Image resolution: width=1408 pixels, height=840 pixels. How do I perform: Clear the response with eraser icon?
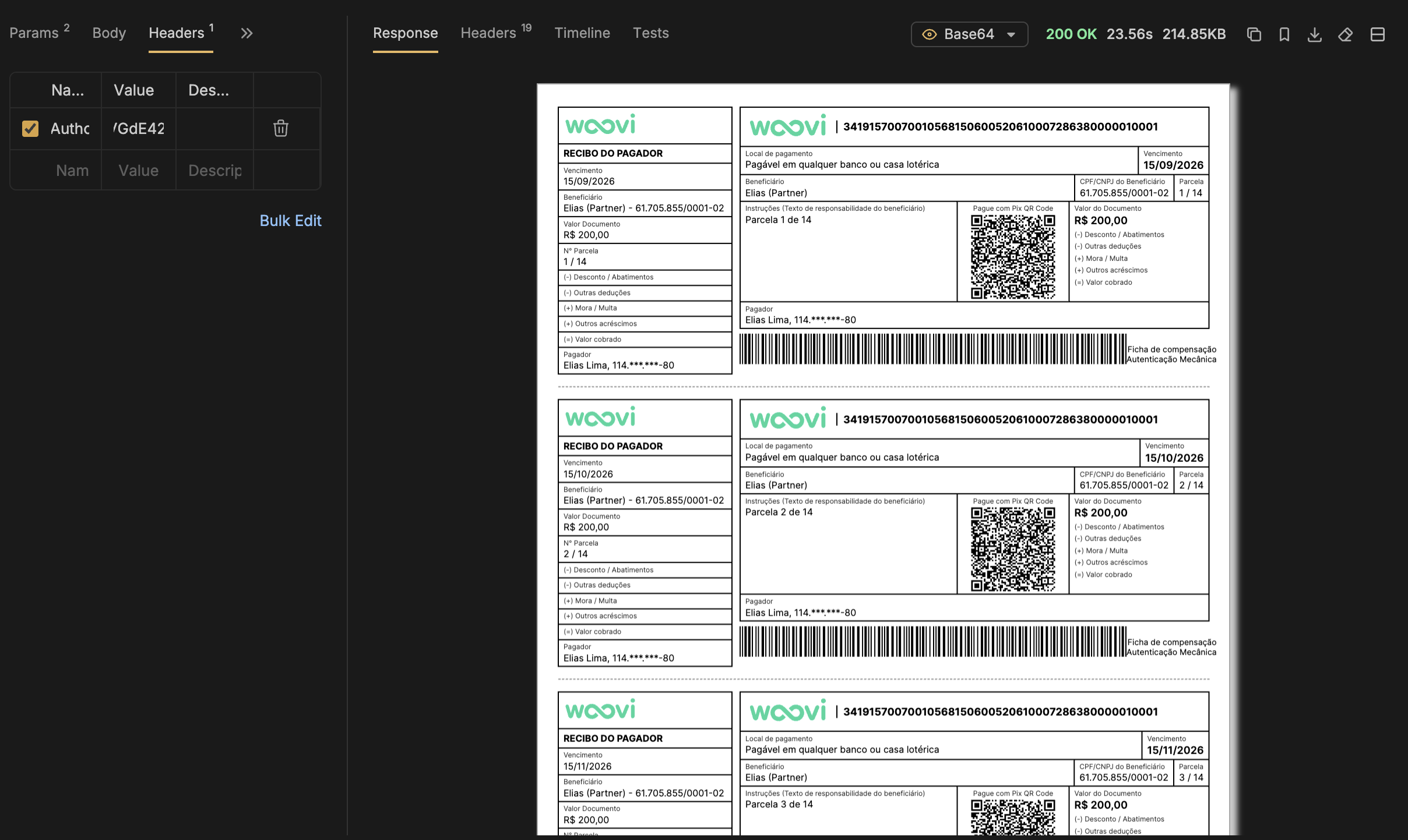(x=1346, y=34)
